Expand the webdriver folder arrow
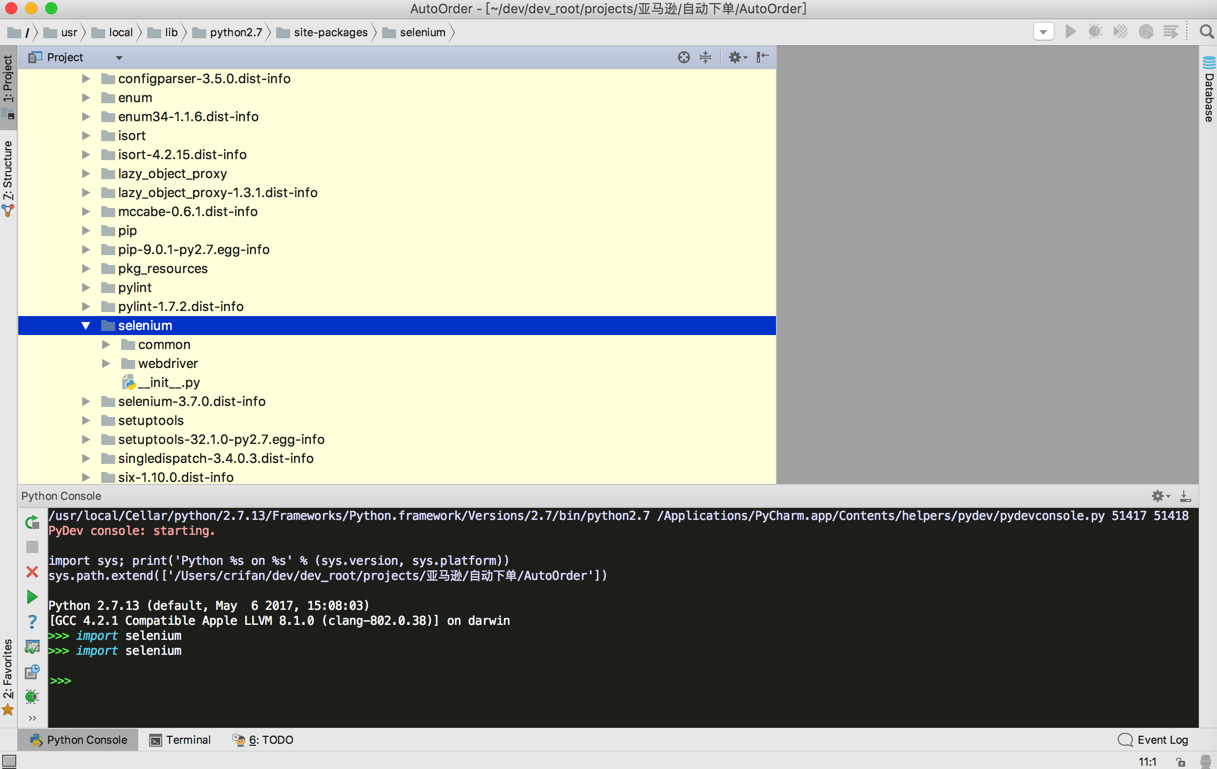Screen dimensions: 1217x769 click(106, 364)
